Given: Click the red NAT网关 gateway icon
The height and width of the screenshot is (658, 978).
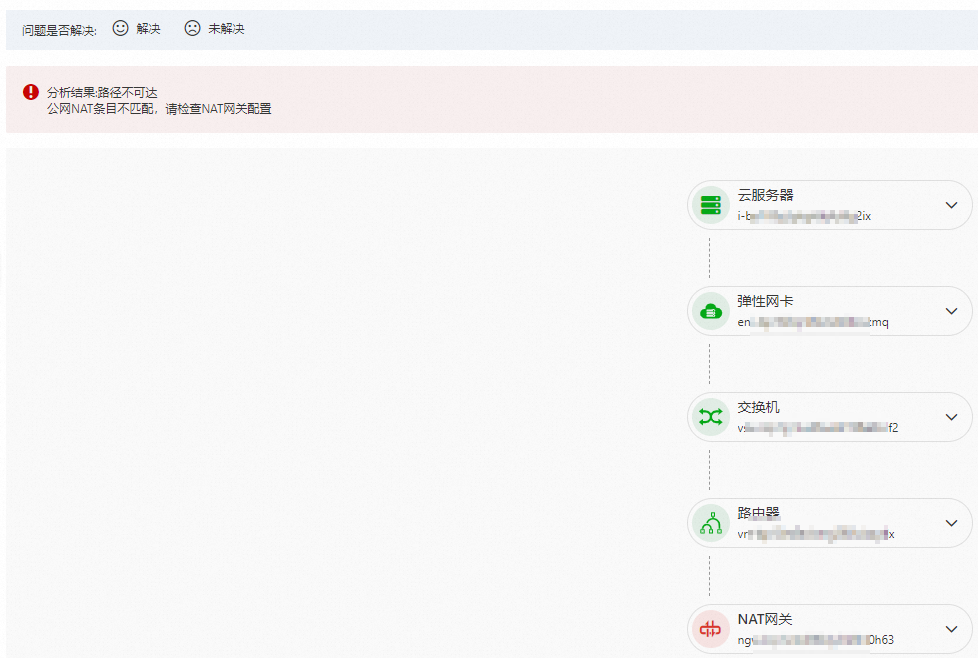Looking at the screenshot, I should tap(711, 629).
